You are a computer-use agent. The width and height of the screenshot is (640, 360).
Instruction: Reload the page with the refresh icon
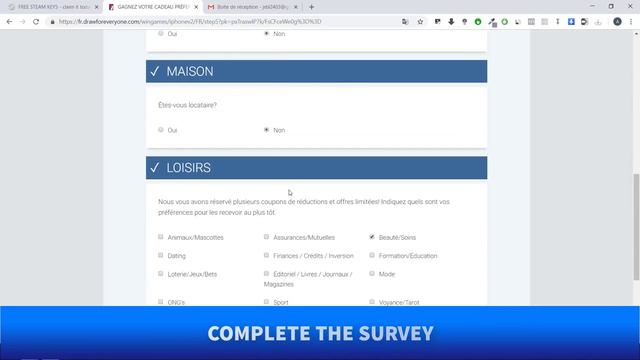(36, 22)
